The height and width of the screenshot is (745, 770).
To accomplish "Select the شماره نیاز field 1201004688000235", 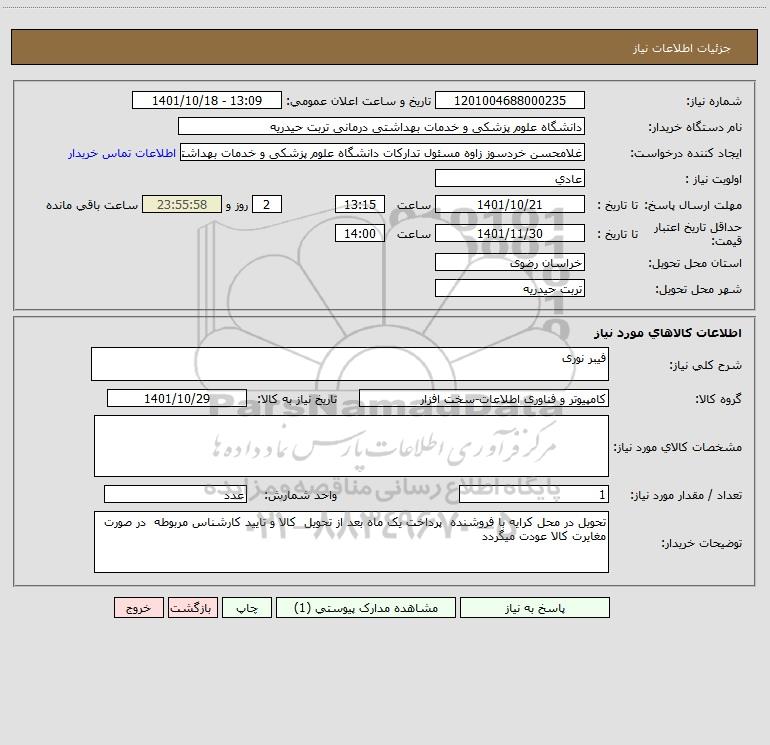I will (510, 101).
